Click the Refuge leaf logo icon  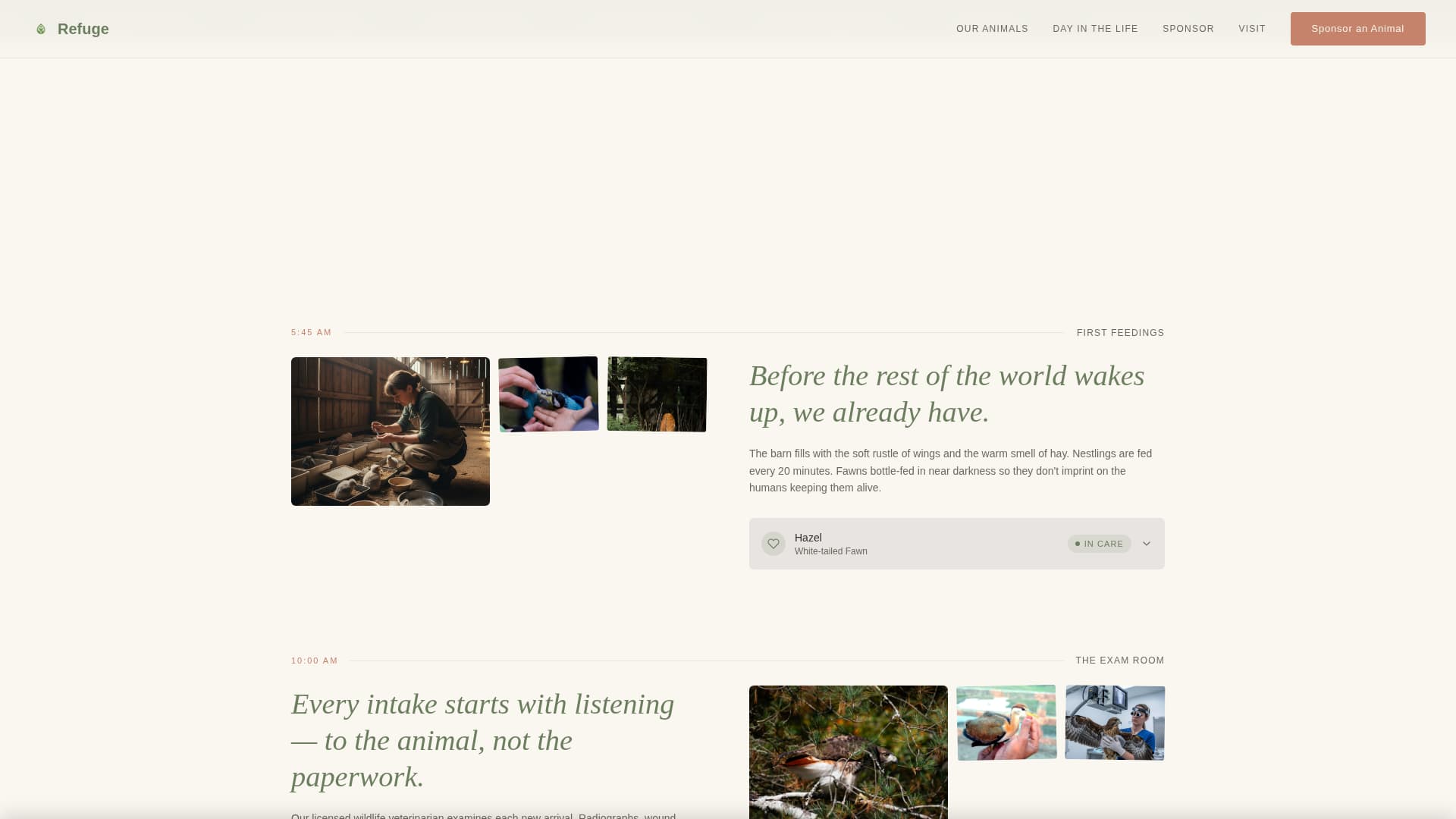41,29
